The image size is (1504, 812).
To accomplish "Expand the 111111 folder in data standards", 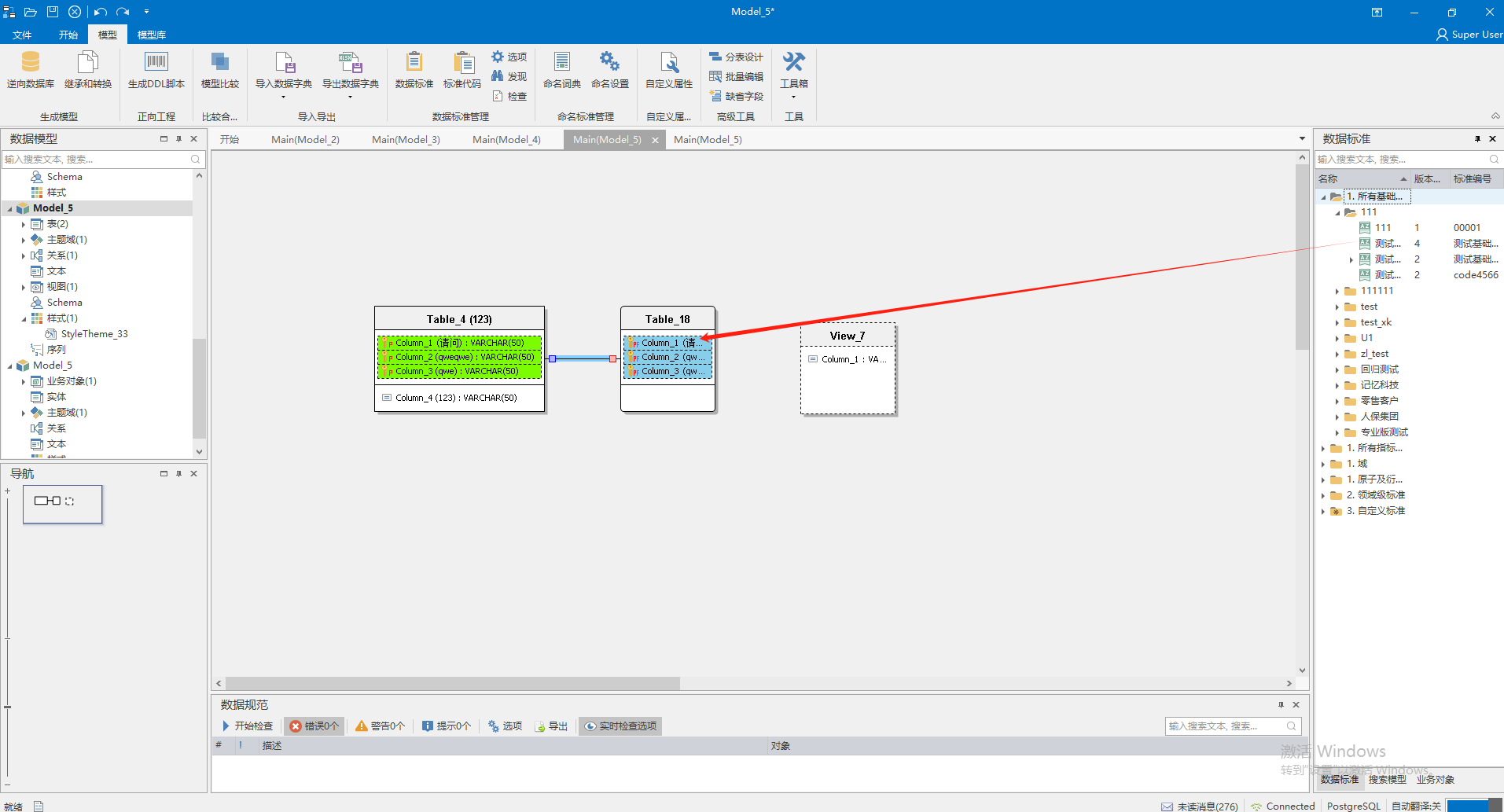I will pos(1337,291).
